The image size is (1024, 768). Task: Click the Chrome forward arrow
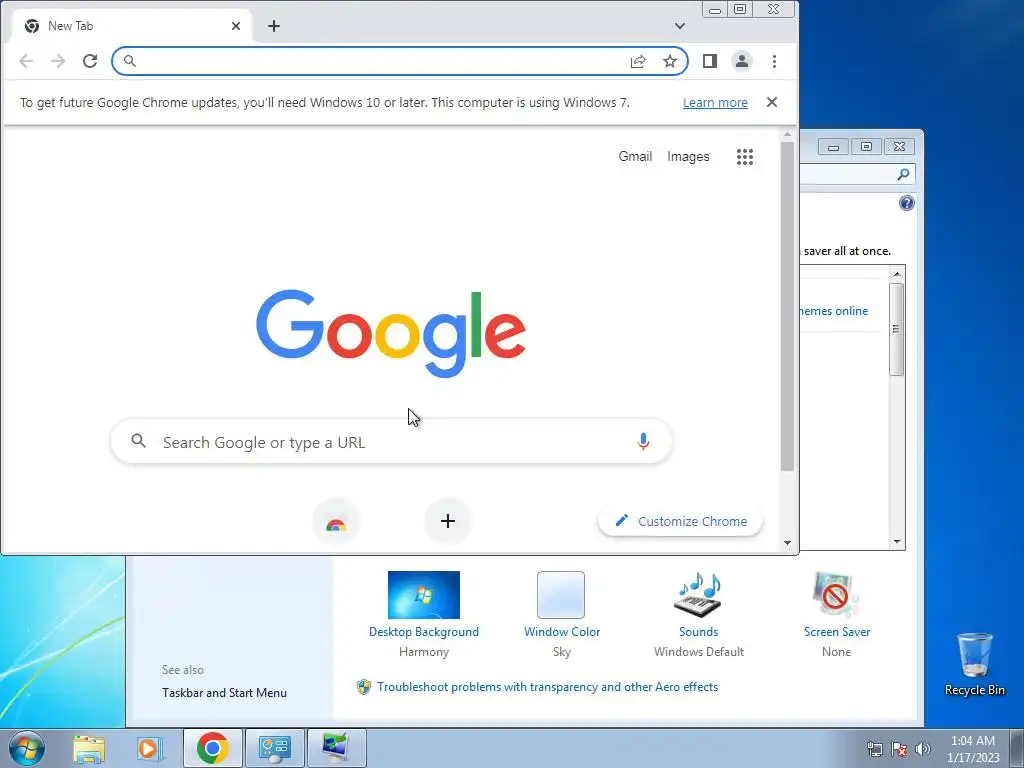(58, 61)
